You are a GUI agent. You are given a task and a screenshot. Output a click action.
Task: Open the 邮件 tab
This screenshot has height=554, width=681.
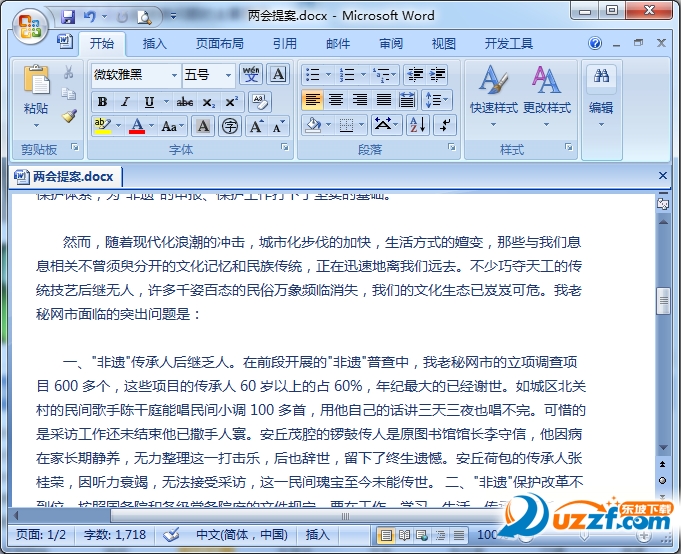(338, 44)
